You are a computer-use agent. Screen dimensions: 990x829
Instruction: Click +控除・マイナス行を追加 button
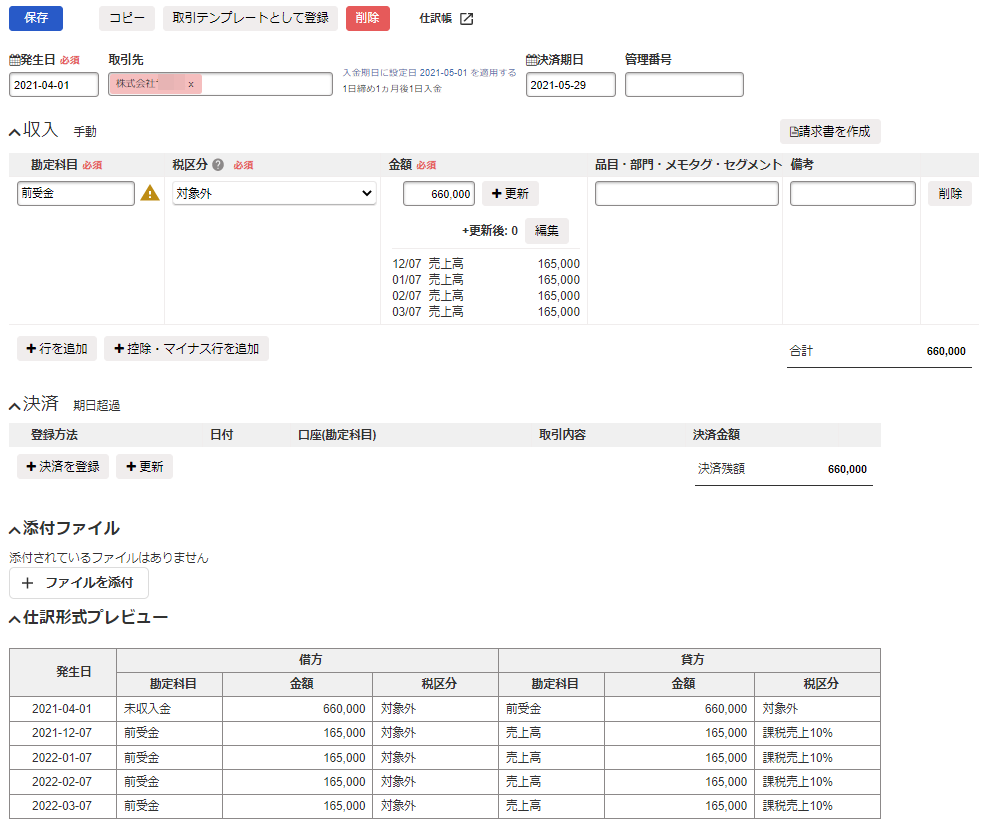click(186, 349)
